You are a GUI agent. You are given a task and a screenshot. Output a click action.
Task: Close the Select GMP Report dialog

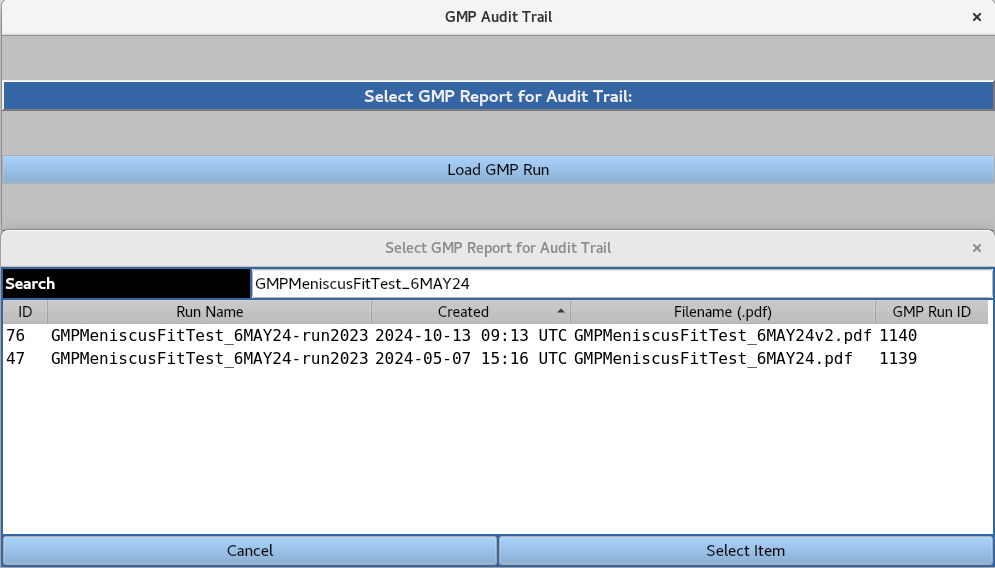point(977,248)
